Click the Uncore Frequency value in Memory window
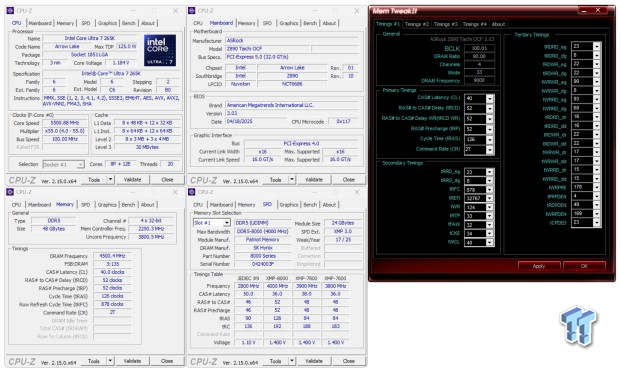Screen dimensions: 620x370 [151, 237]
